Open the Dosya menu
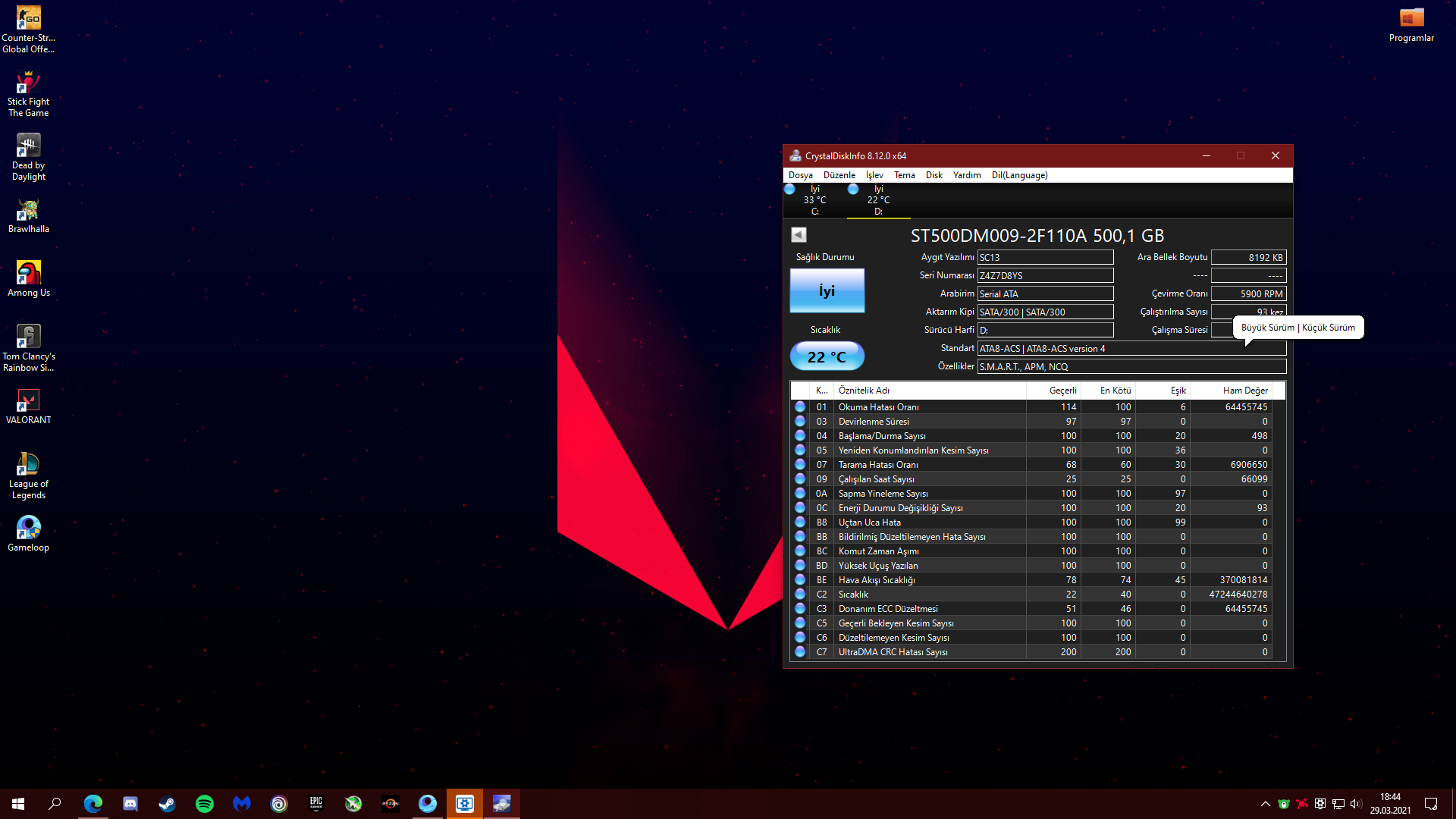Screen dimensions: 1456x819 [800, 175]
